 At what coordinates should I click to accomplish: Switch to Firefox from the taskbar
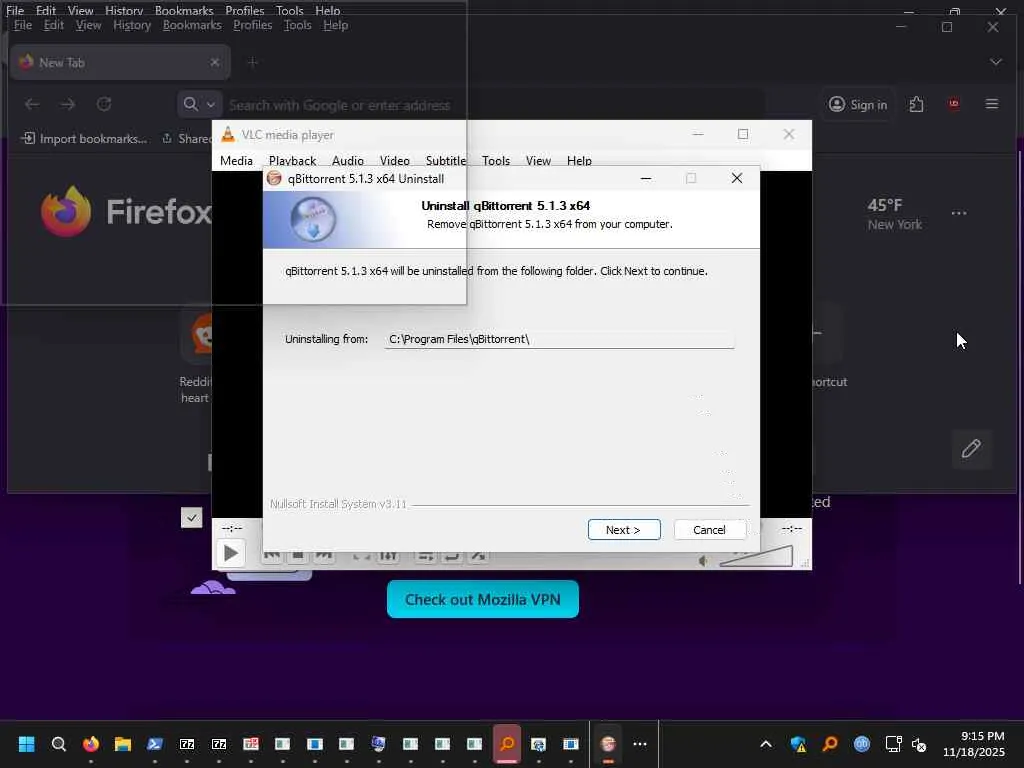point(91,744)
